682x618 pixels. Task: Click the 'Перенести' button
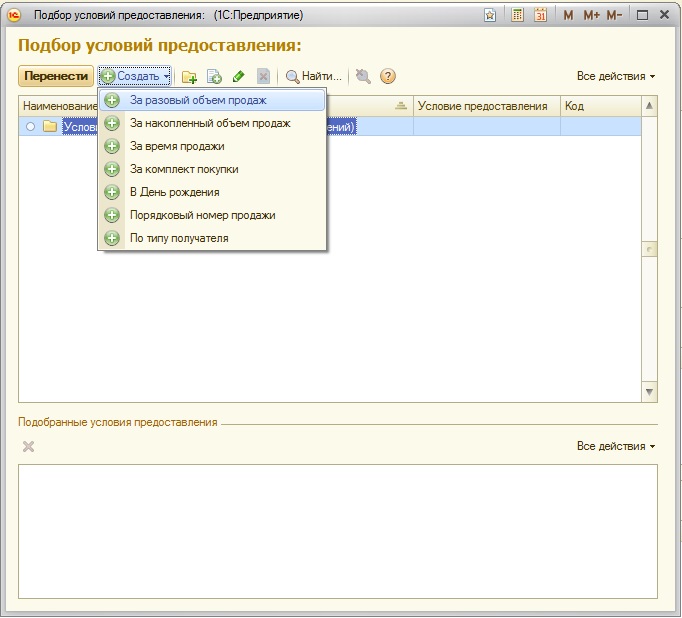55,76
